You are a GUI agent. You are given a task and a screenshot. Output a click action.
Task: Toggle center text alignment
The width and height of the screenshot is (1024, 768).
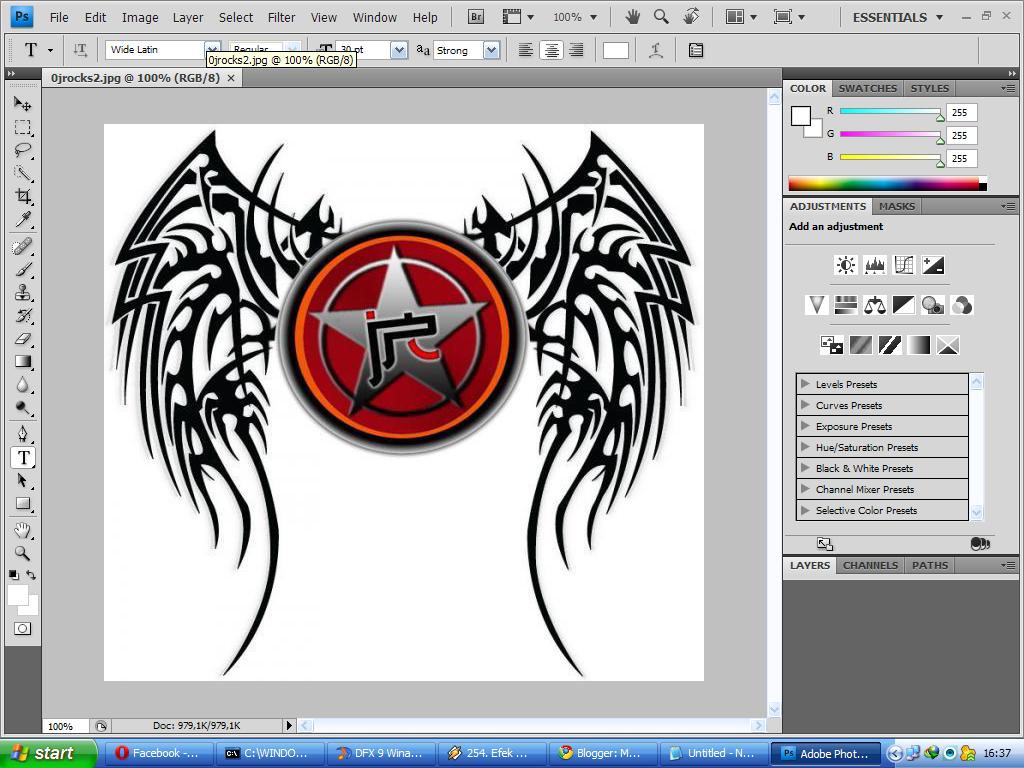pos(551,49)
